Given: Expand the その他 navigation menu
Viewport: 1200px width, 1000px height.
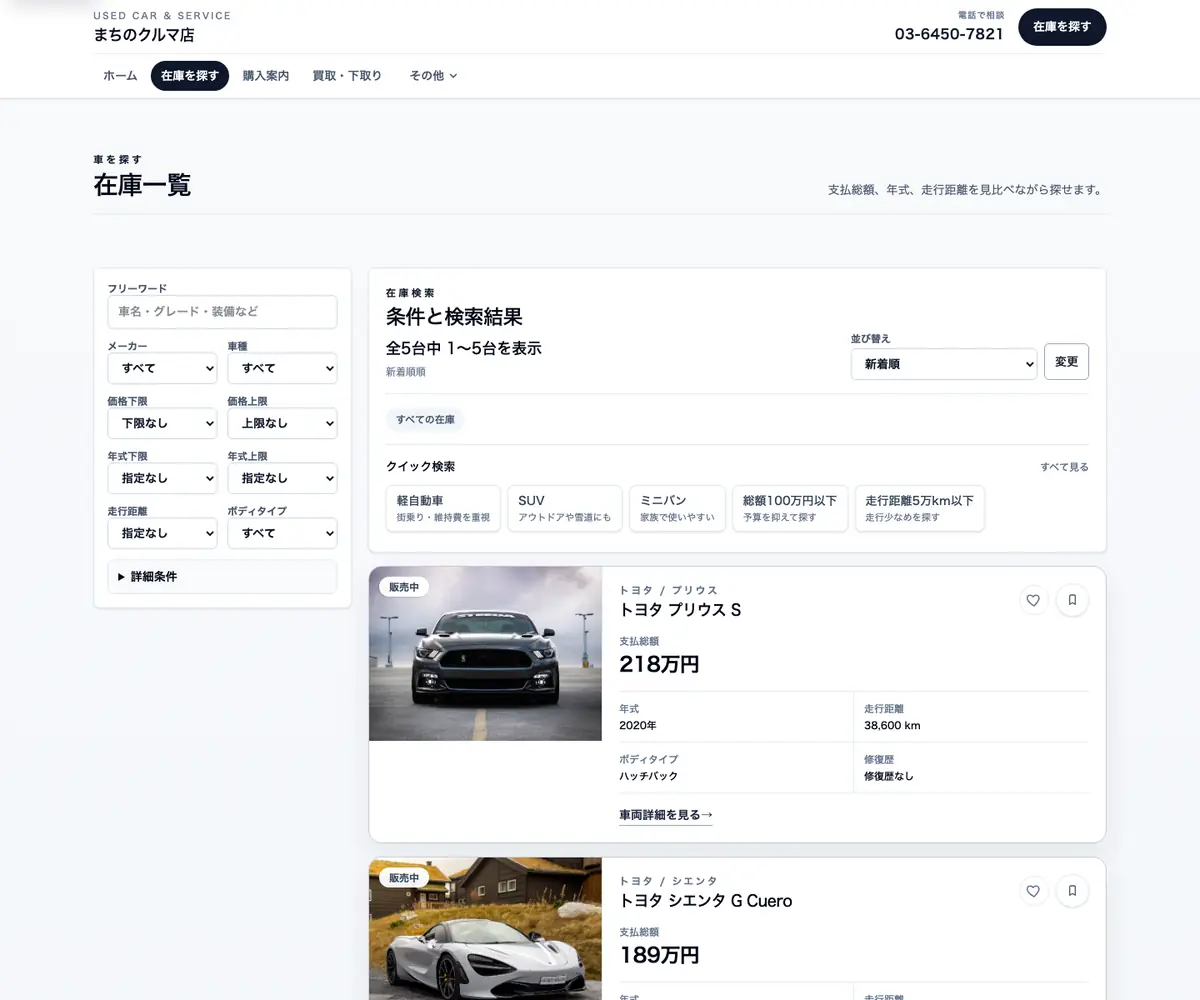Looking at the screenshot, I should point(433,76).
